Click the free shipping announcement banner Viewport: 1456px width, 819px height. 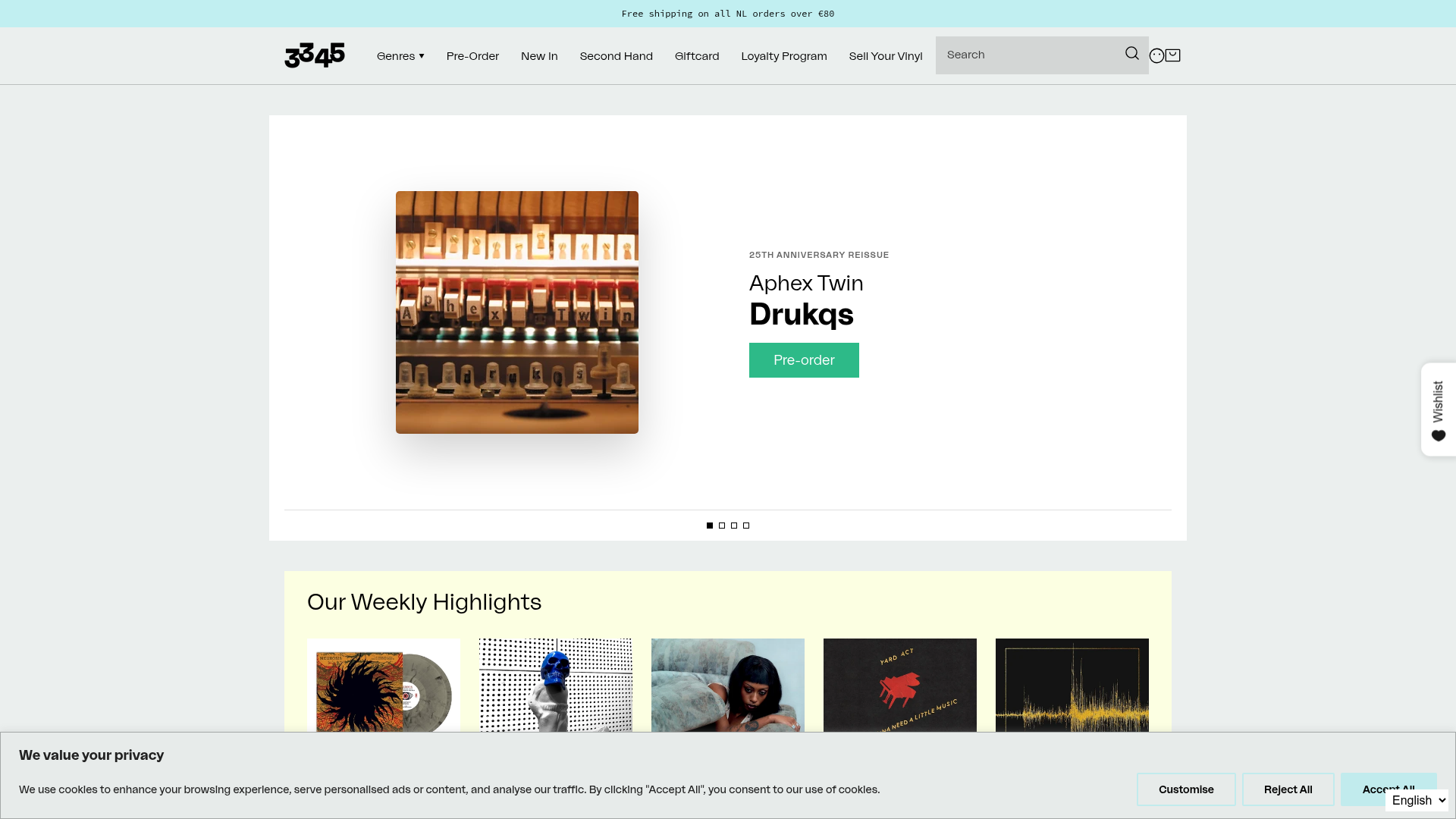point(728,14)
